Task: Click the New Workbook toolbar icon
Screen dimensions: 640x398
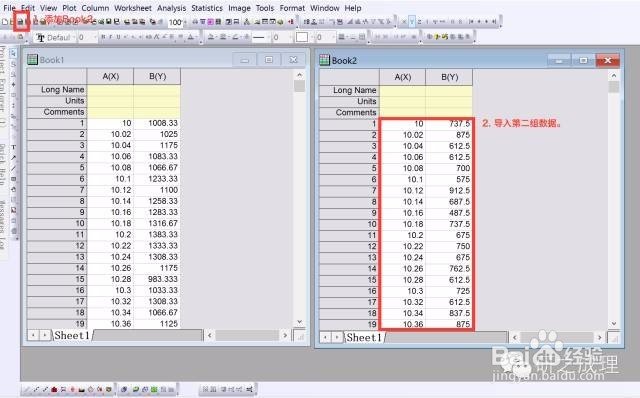Action: coord(20,22)
